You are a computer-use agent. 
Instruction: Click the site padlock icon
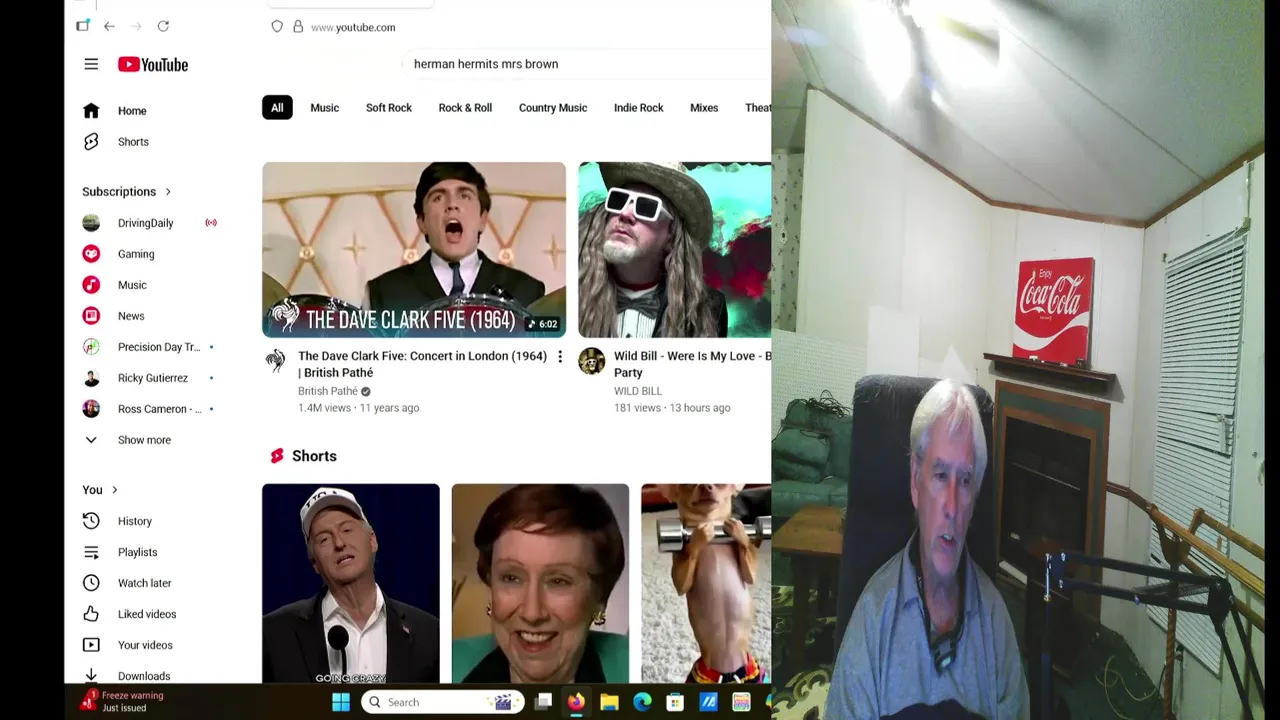point(298,27)
